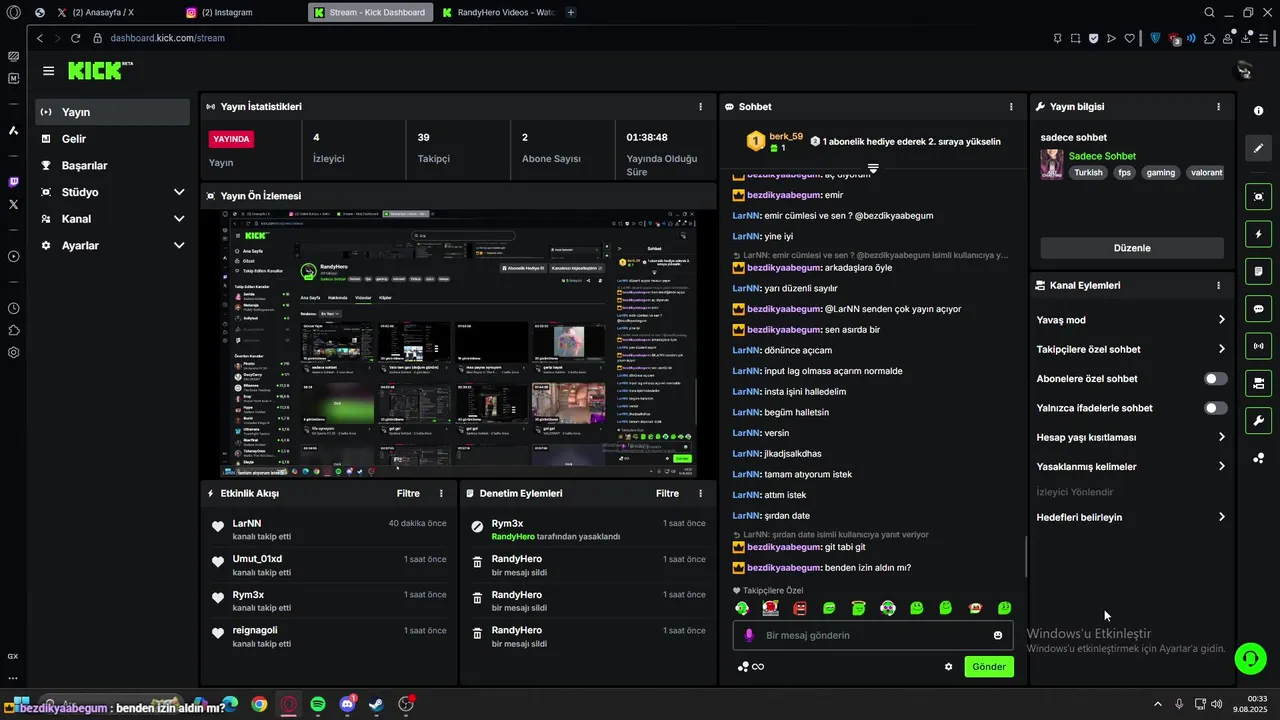Click the Turkish tag
Screen dimensions: 1280x720
click(1088, 172)
